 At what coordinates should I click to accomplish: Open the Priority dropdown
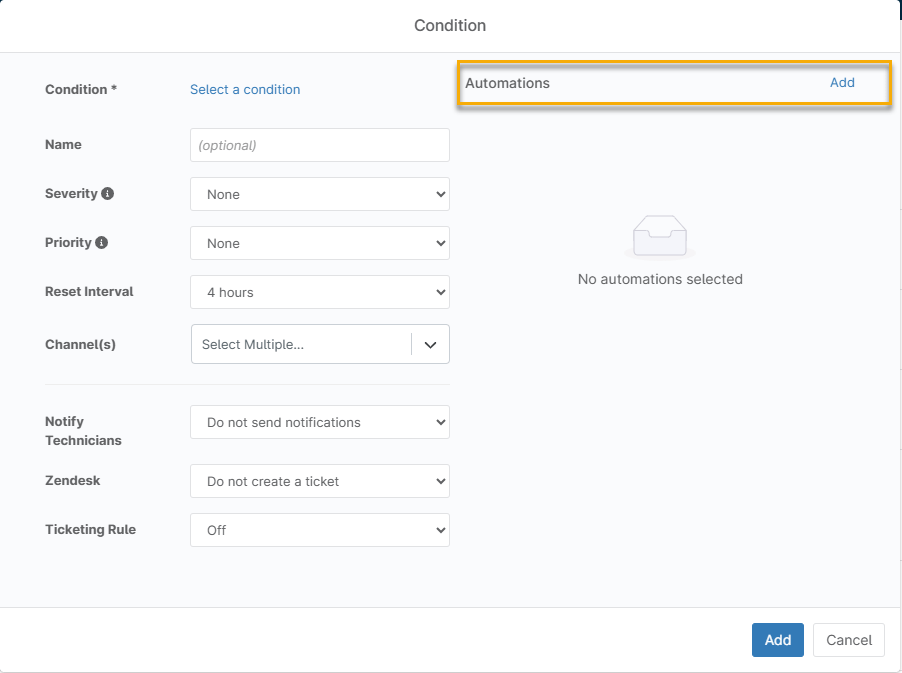320,244
